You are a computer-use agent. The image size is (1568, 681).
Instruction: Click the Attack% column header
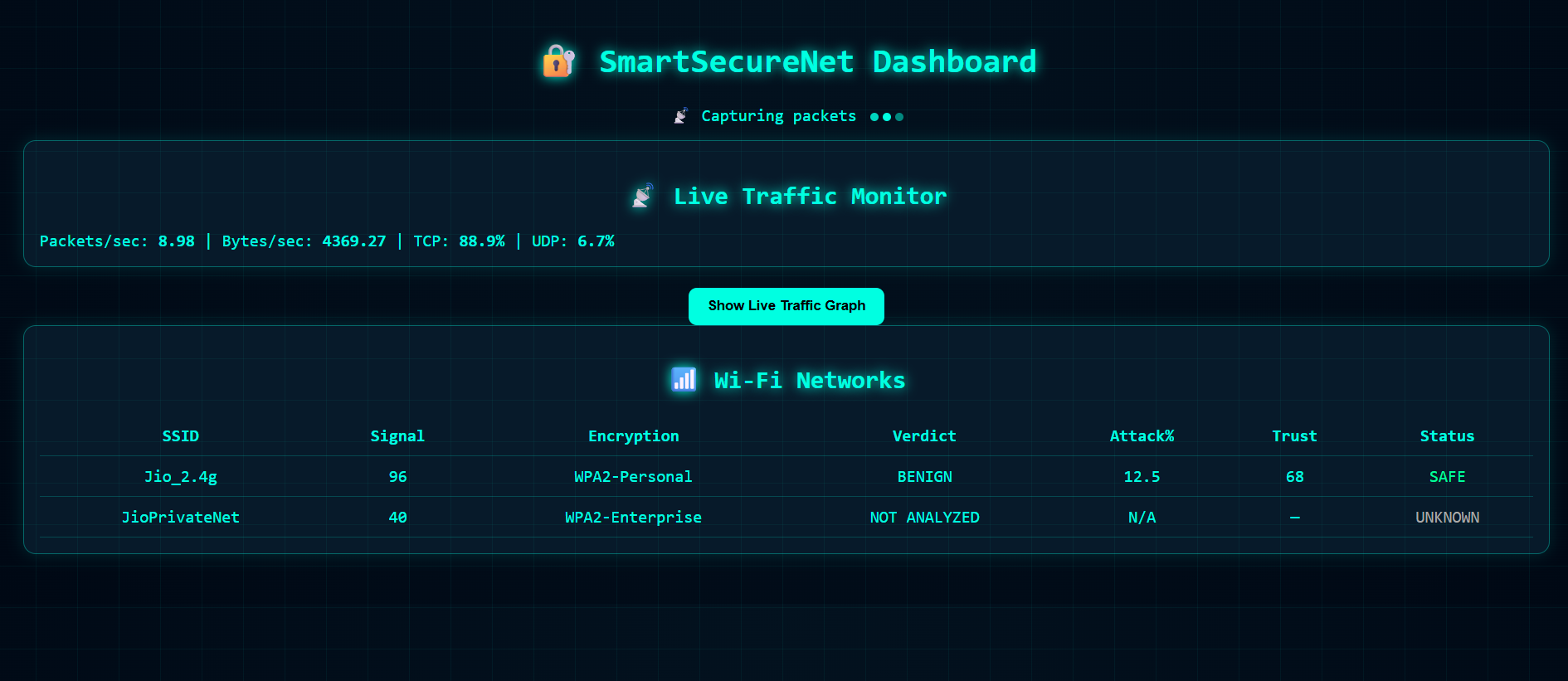[x=1142, y=436]
